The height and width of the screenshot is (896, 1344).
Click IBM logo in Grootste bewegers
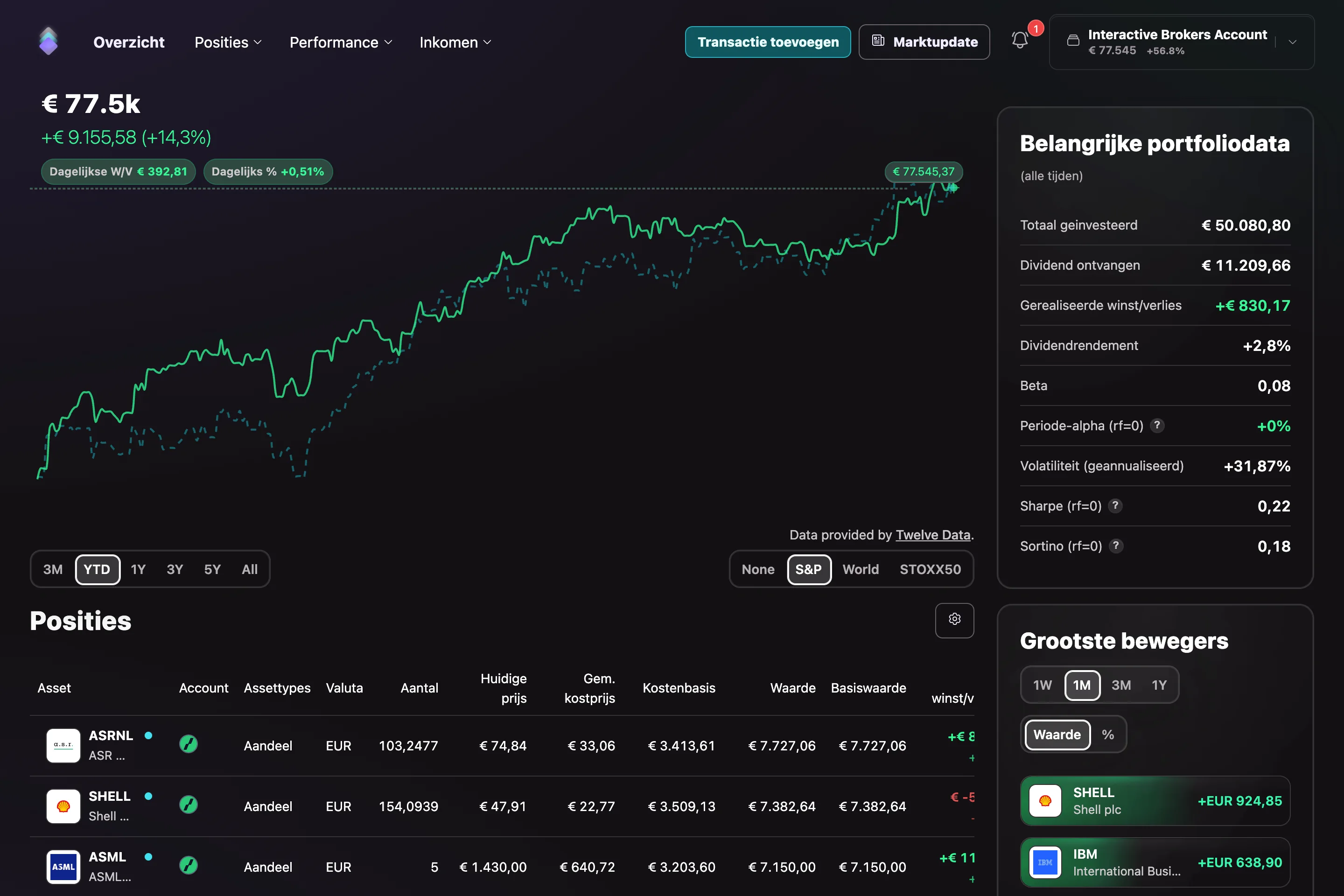coord(1045,862)
